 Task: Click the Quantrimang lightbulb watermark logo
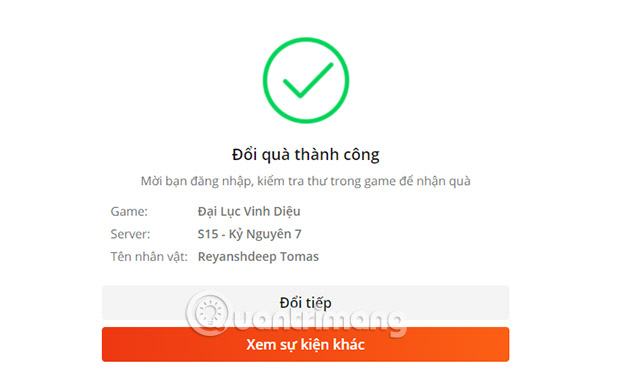210,314
